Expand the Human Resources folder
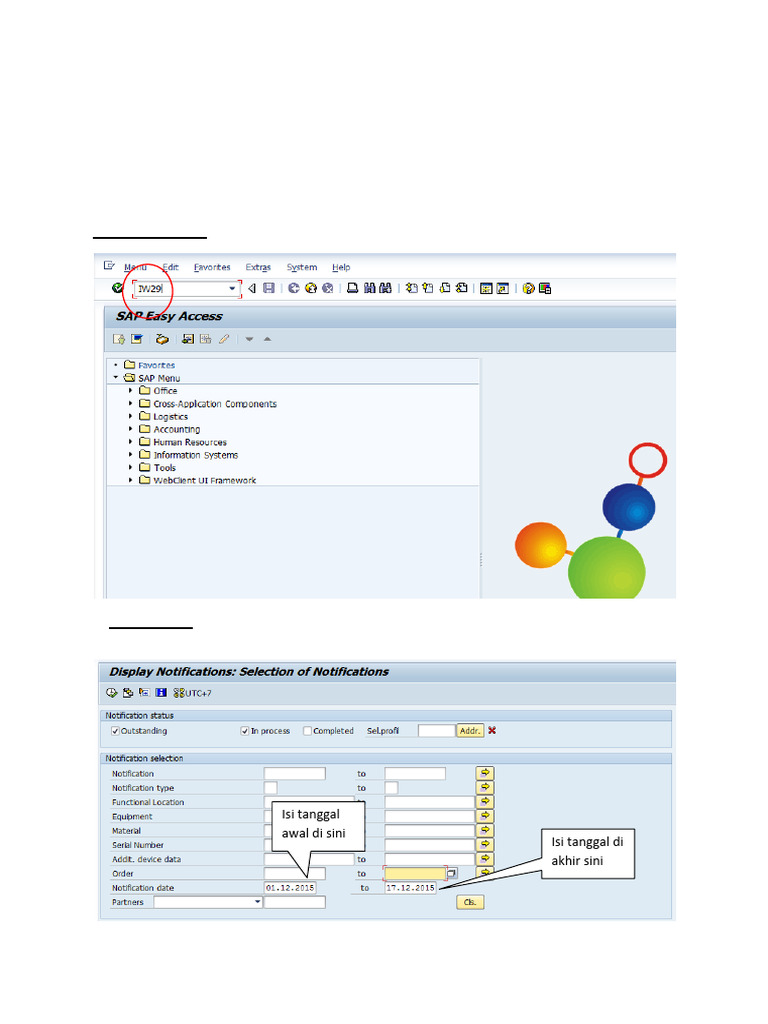768x1024 pixels. point(131,441)
